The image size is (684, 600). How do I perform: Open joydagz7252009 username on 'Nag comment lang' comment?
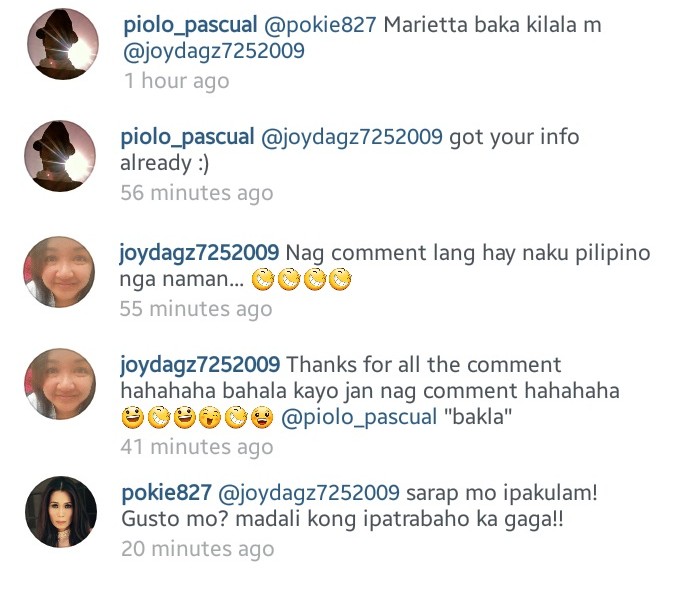199,254
